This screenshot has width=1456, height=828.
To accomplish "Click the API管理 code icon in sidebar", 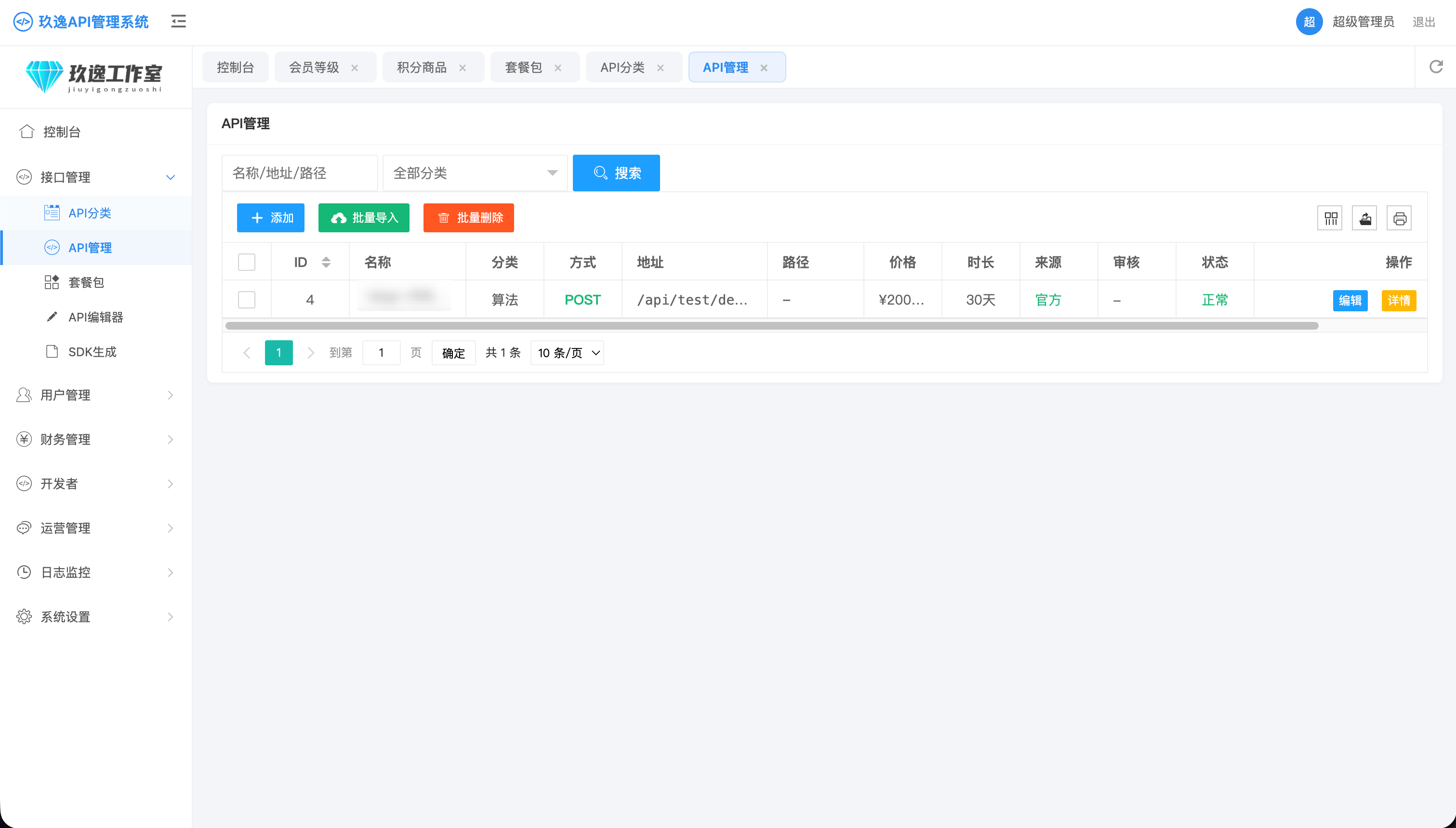I will 52,247.
